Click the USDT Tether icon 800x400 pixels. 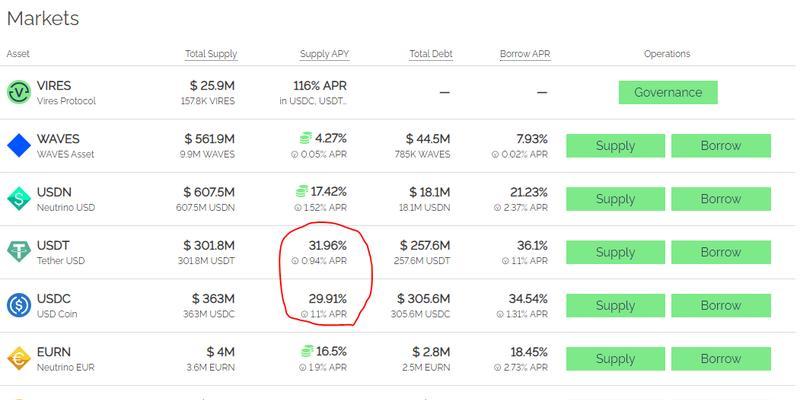click(19, 252)
